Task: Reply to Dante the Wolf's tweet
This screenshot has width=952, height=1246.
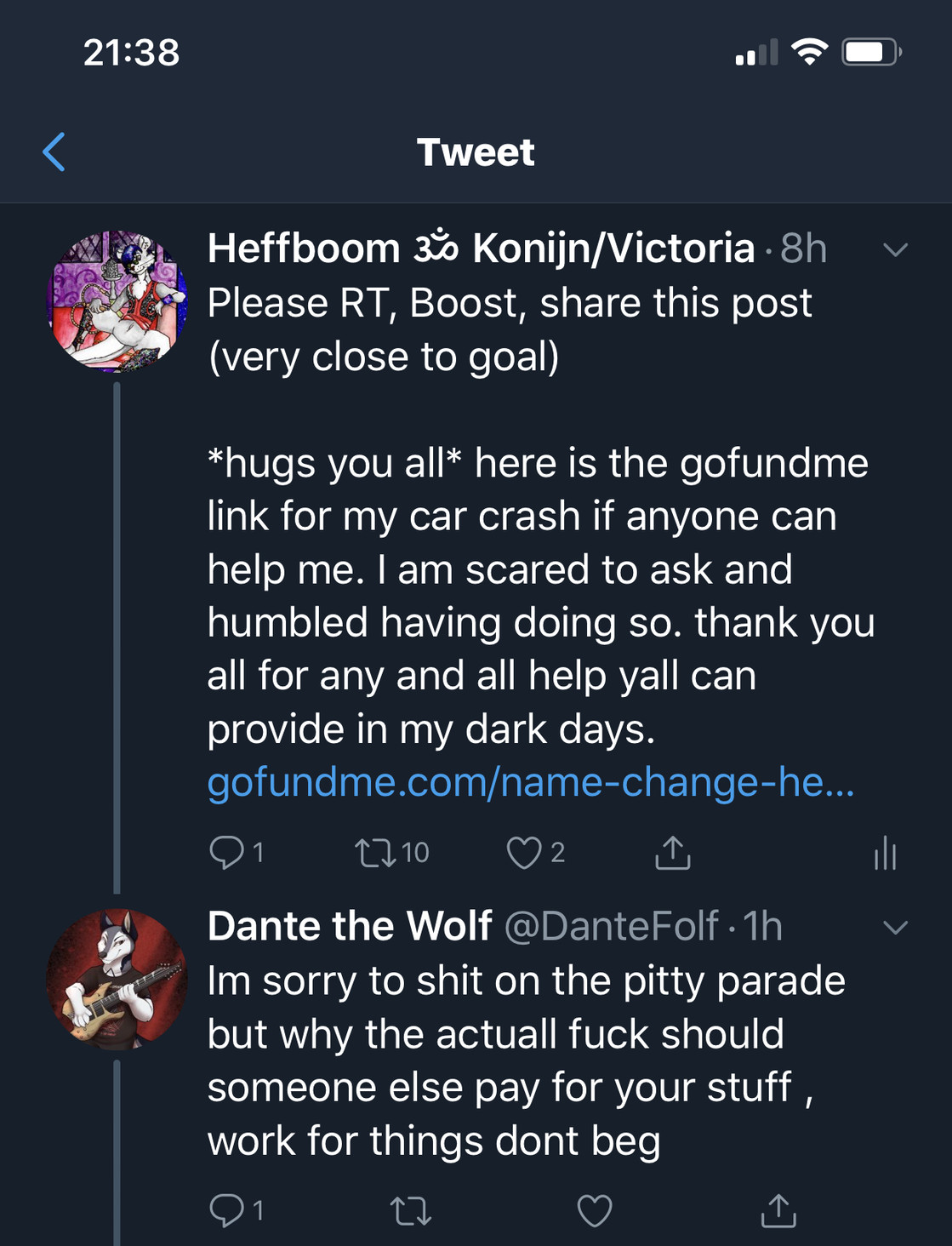Action: tap(227, 1209)
